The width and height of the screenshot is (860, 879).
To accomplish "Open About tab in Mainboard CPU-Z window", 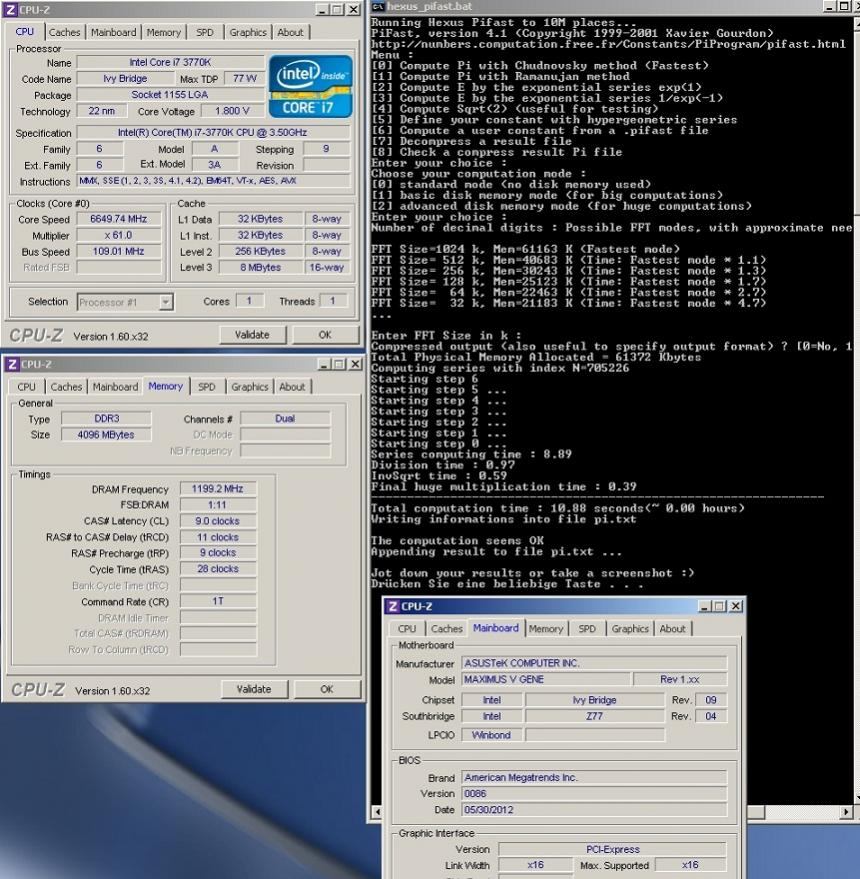I will 673,629.
